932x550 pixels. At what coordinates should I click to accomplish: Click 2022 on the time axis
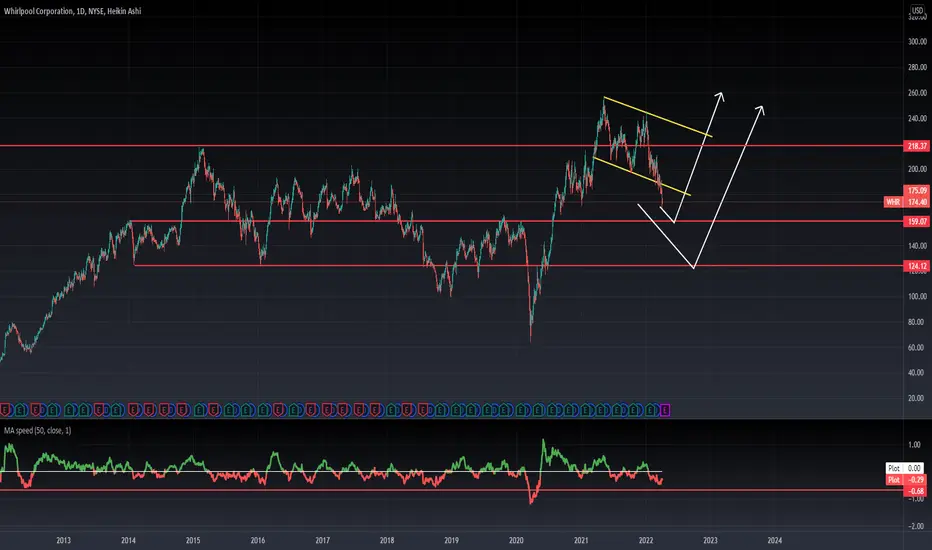pyautogui.click(x=646, y=540)
